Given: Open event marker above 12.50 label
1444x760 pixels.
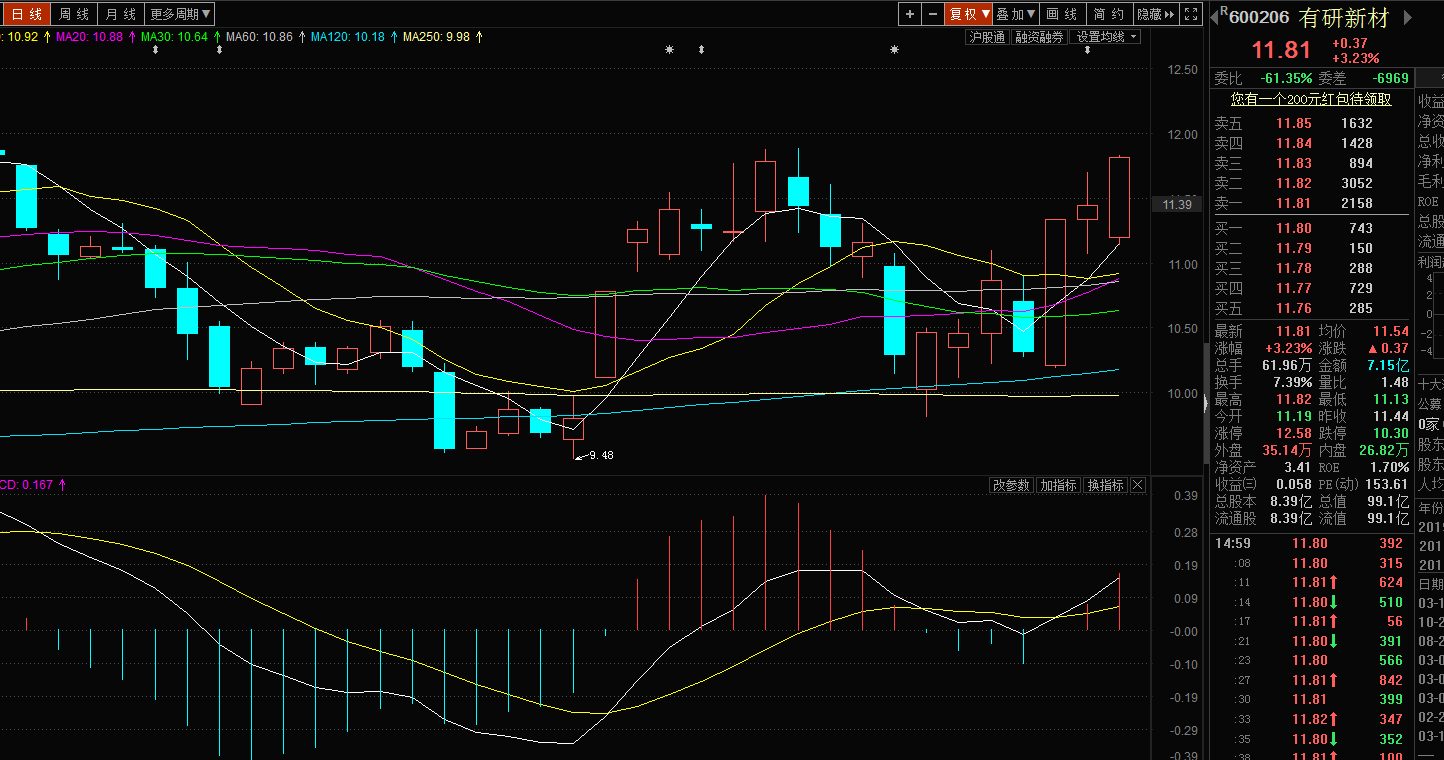Looking at the screenshot, I should [x=1087, y=49].
